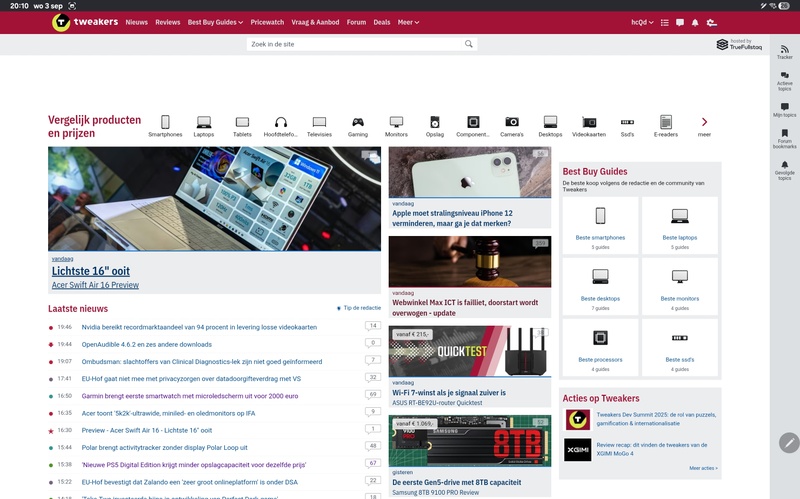The width and height of the screenshot is (800, 499).
Task: Open Forum bookmarks in the sidebar
Action: [x=785, y=139]
